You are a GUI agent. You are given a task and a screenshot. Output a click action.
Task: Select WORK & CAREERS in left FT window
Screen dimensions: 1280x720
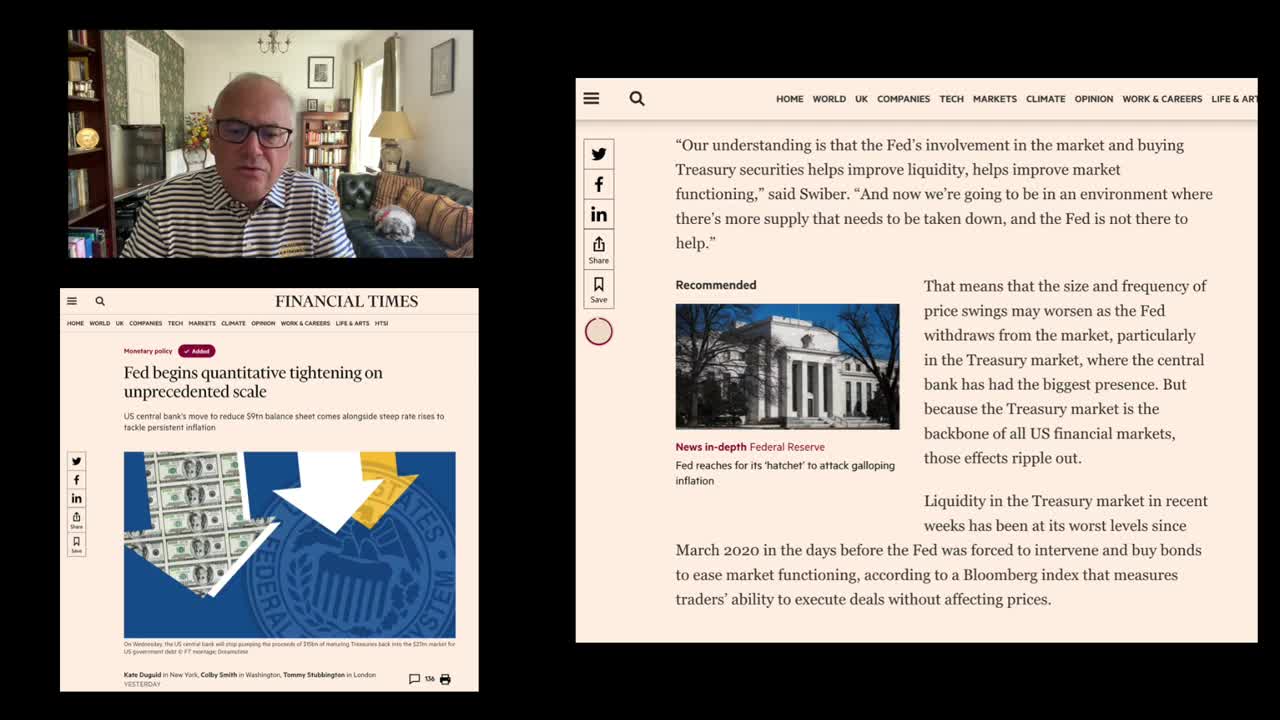point(305,323)
